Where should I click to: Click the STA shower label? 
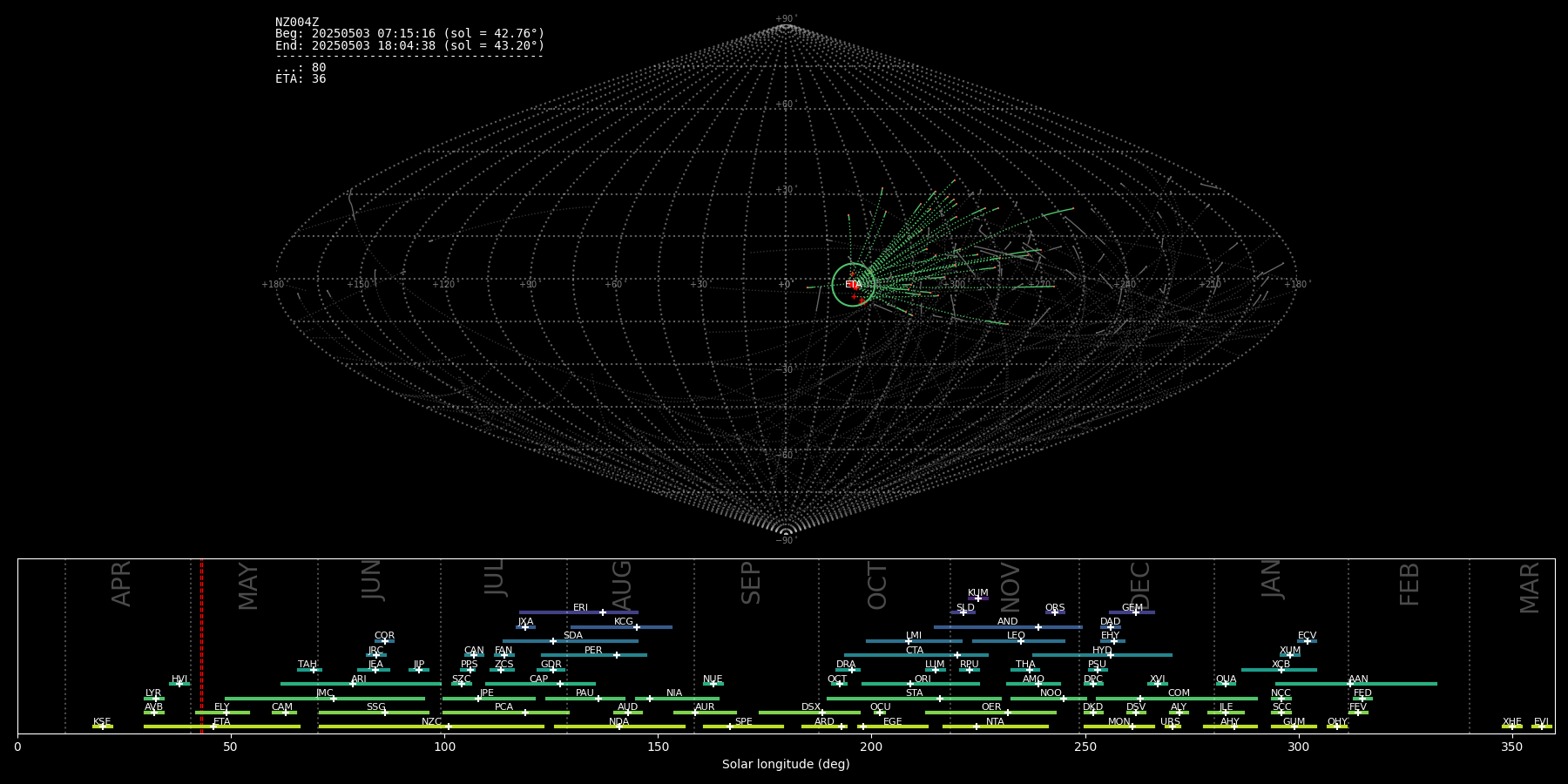914,693
